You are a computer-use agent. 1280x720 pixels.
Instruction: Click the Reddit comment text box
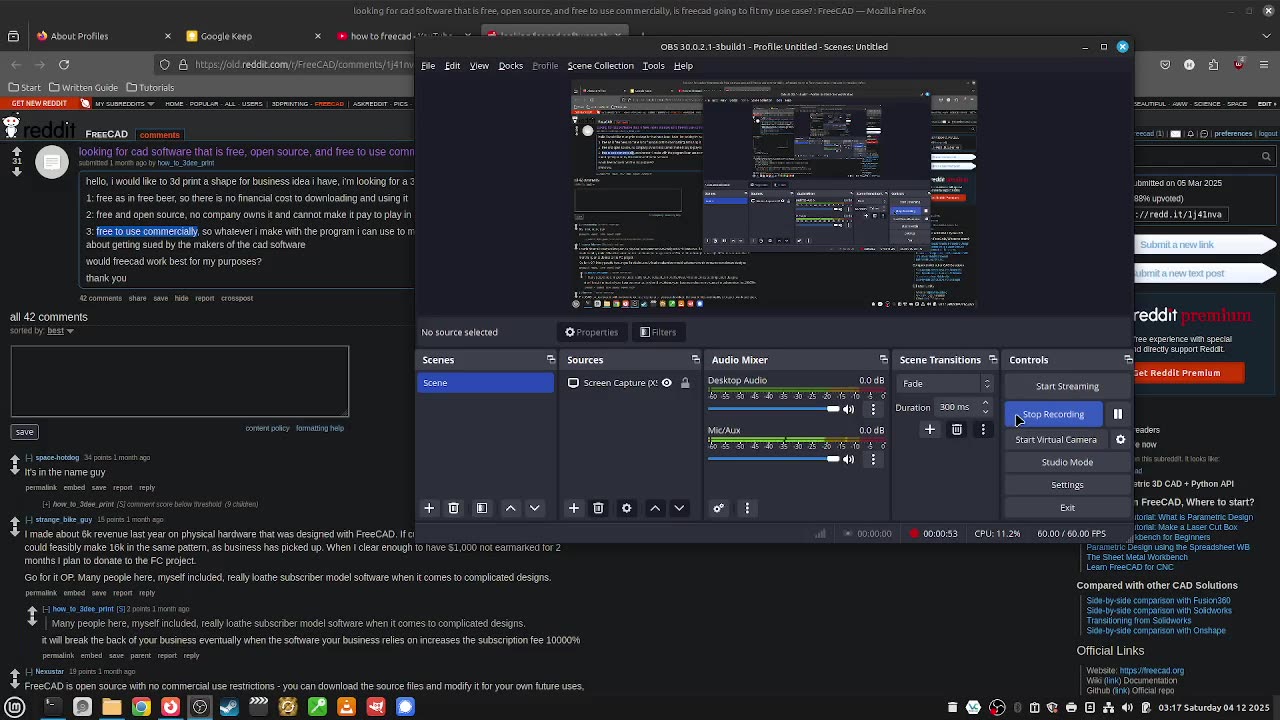point(180,381)
